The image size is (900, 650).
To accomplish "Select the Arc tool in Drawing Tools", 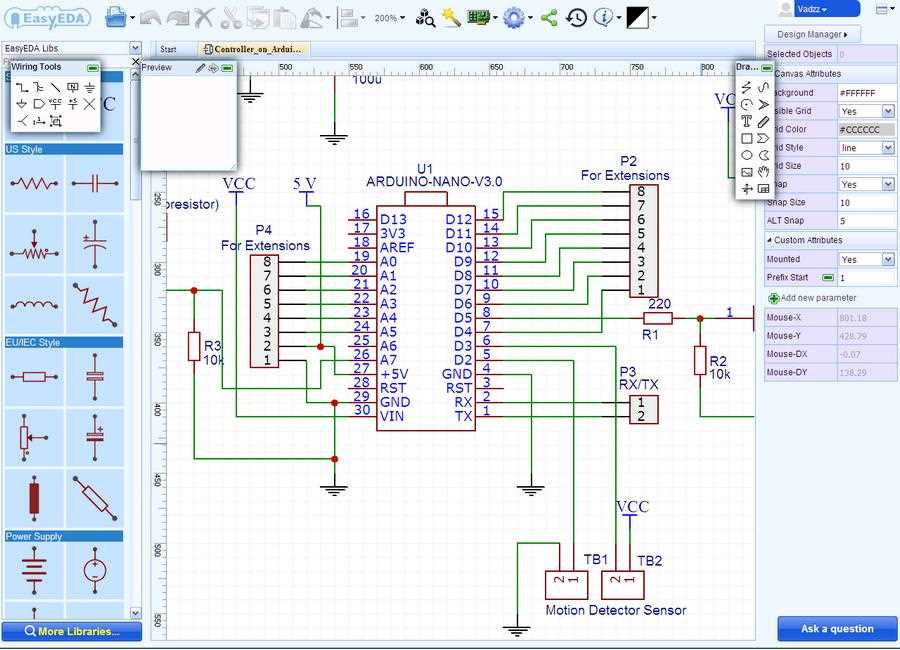I will (746, 105).
